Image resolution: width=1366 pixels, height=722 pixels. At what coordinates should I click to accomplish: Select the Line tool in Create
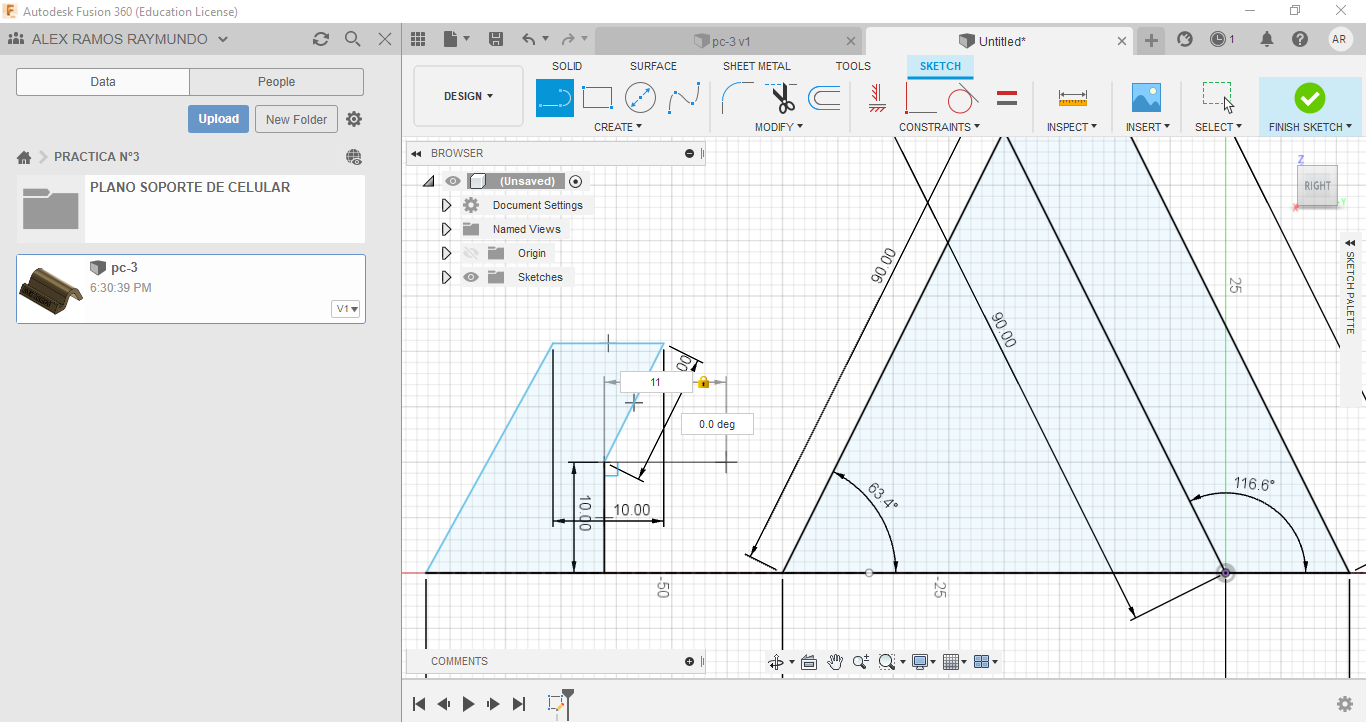(555, 98)
